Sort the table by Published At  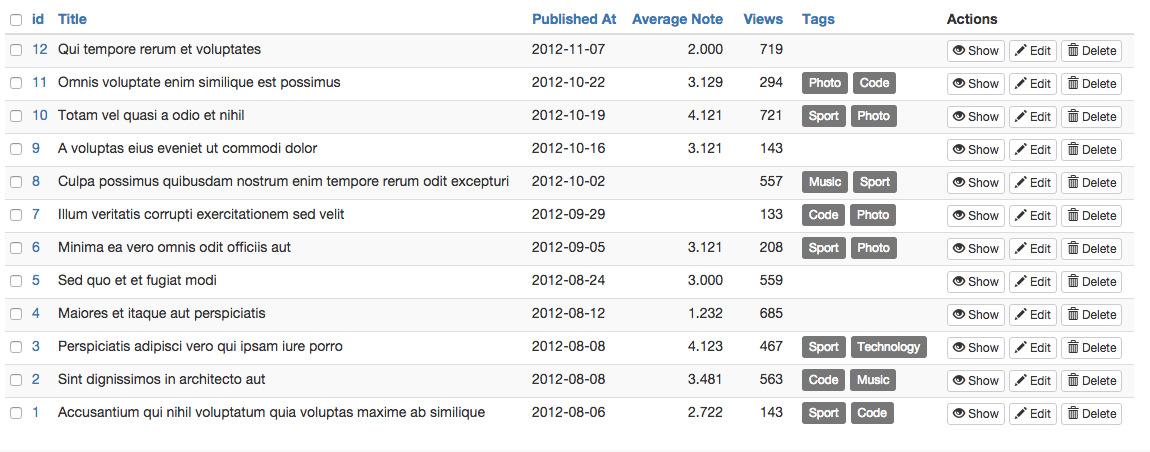coord(574,19)
